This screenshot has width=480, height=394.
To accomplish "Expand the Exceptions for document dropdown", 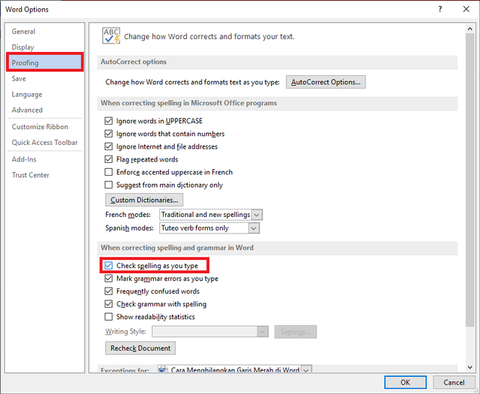I will coord(306,370).
